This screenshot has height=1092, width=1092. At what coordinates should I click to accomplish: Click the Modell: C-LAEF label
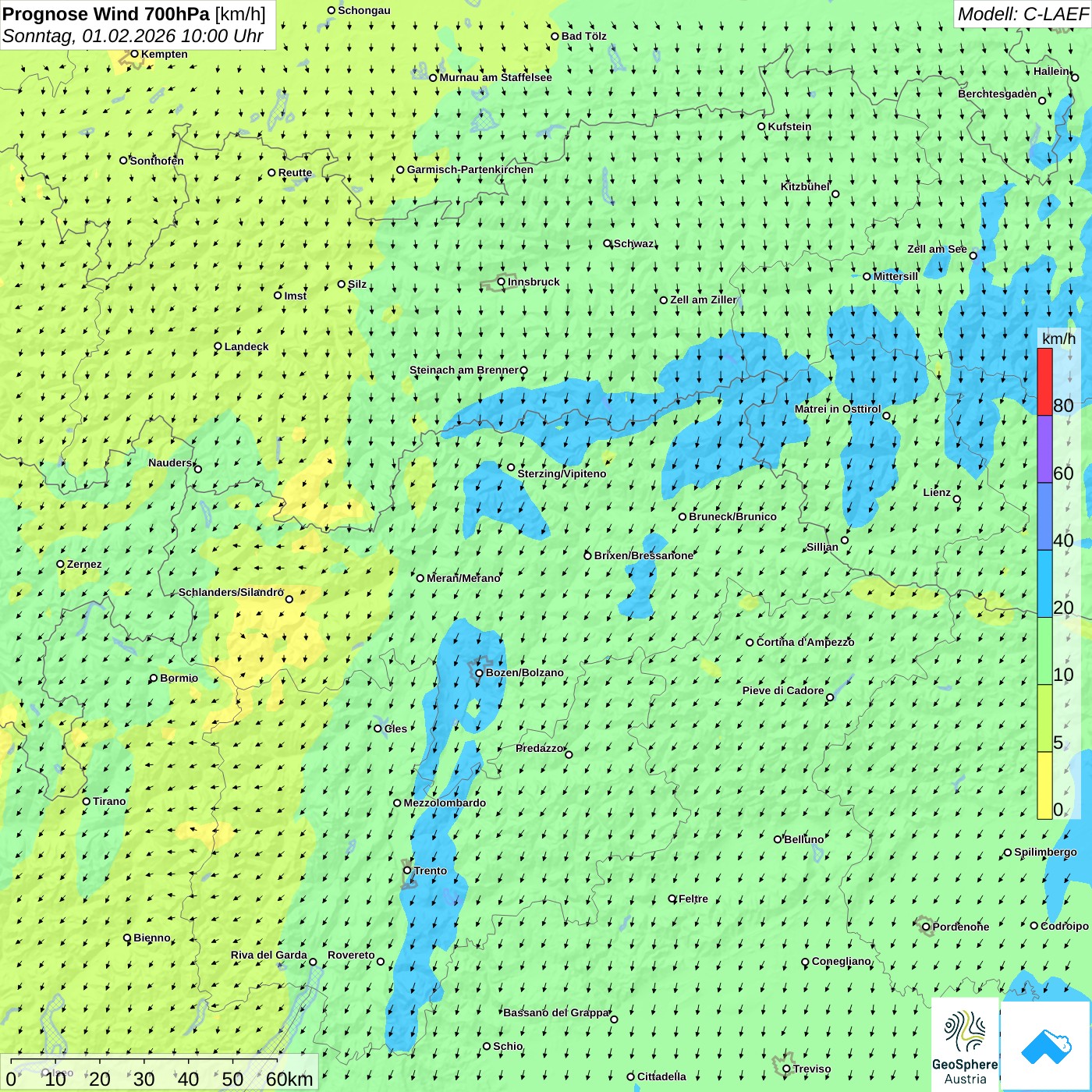tap(1022, 14)
